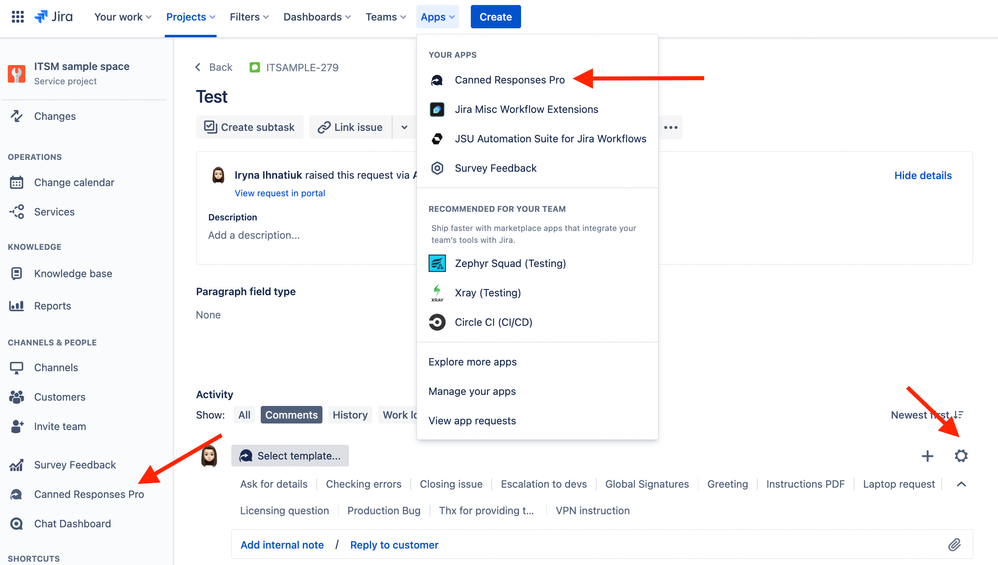The width and height of the screenshot is (998, 565).
Task: Open Change calendar icon in sidebar
Action: pos(17,183)
